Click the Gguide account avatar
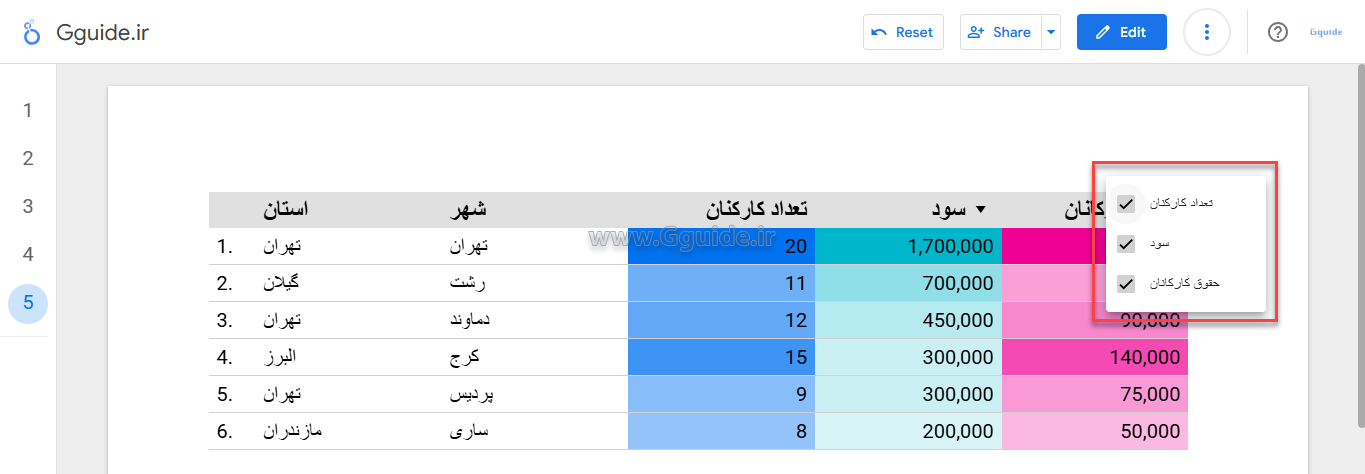Screen dimensions: 1365x474 pyautogui.click(x=1325, y=32)
